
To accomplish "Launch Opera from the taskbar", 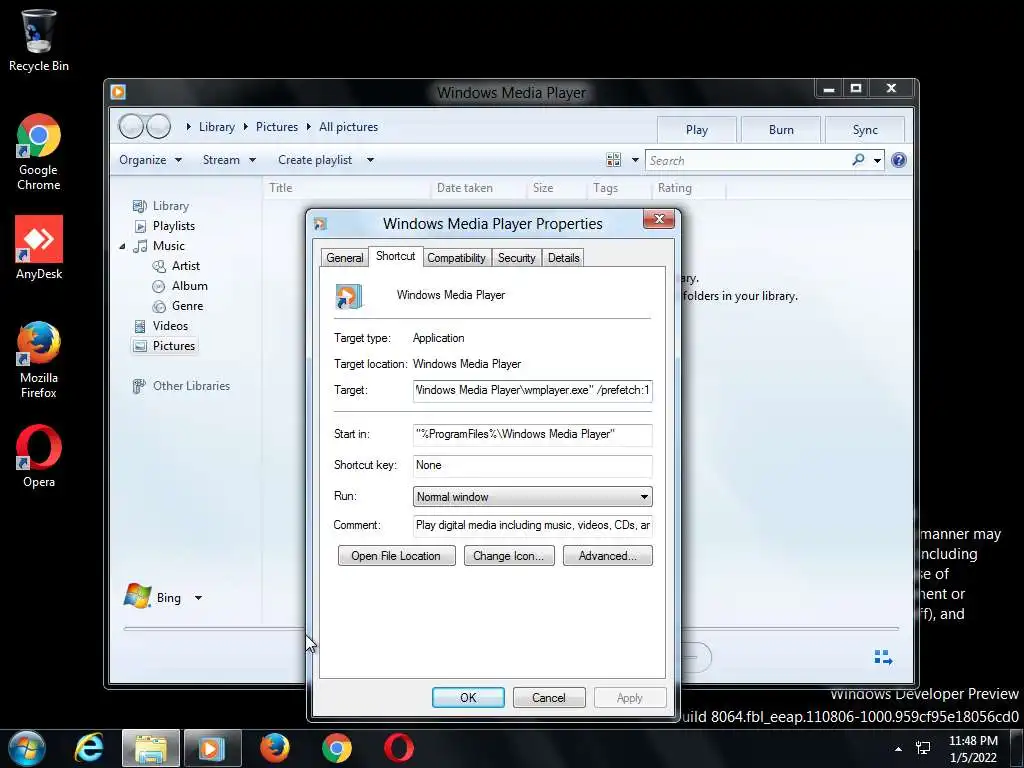I will [399, 748].
